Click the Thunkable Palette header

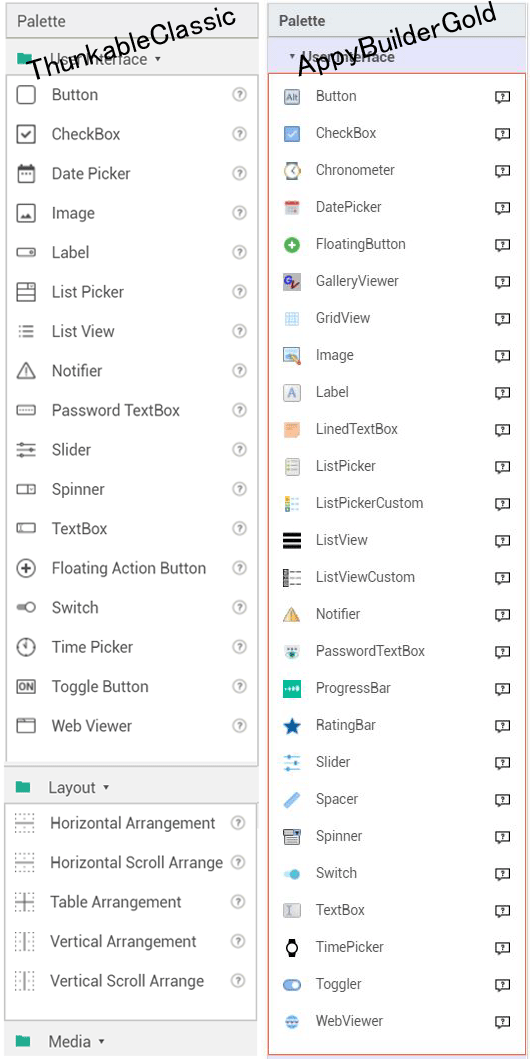click(132, 21)
